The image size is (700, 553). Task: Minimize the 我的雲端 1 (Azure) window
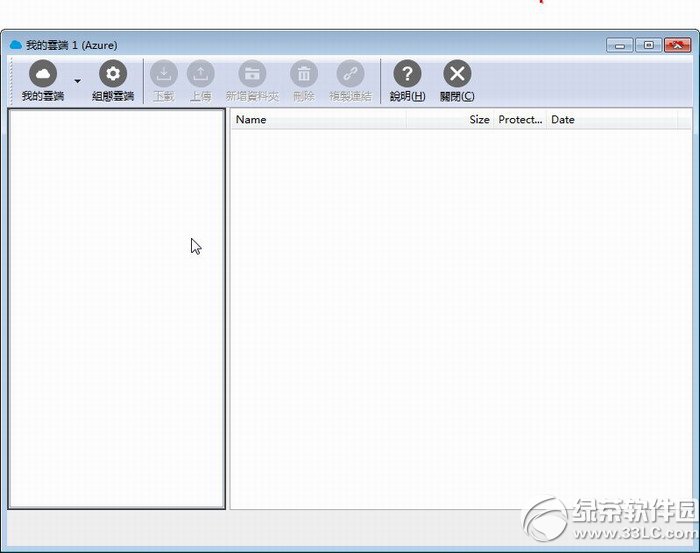620,46
